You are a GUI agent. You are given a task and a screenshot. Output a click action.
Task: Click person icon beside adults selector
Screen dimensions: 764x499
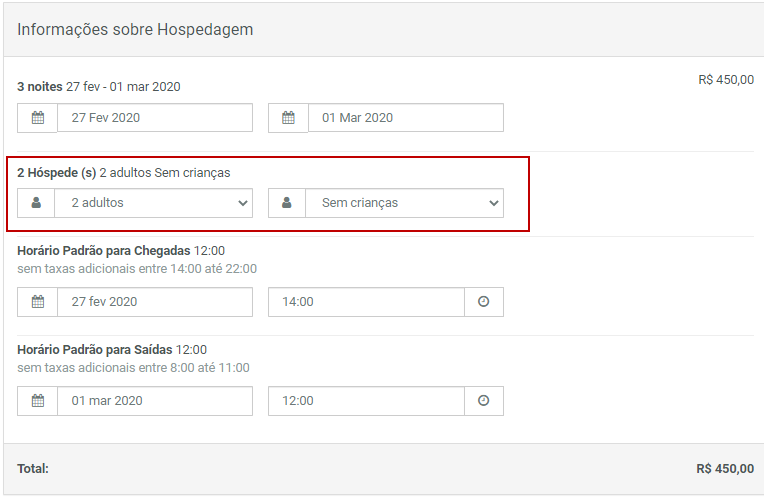click(37, 203)
